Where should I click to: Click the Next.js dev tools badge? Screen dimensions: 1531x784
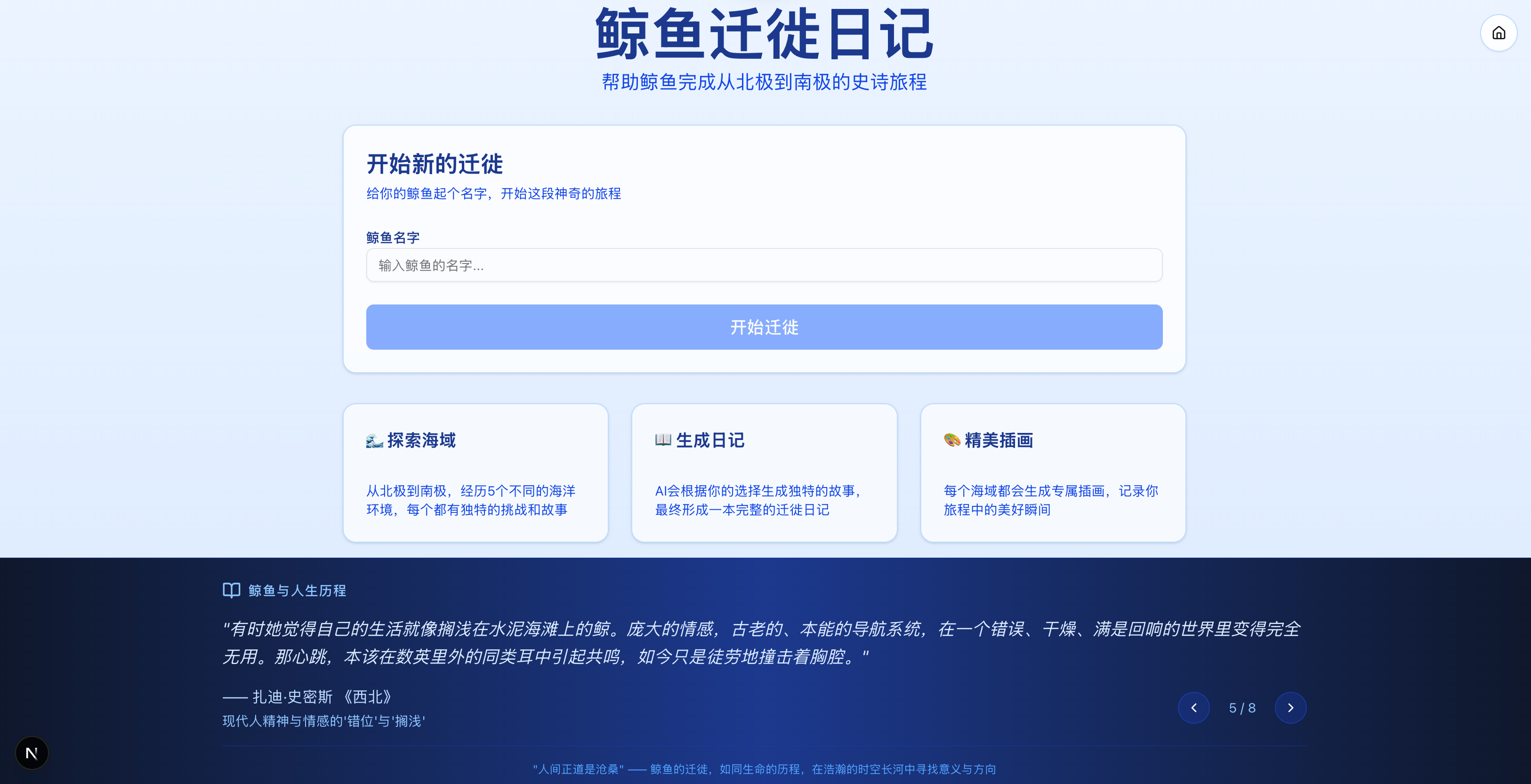32,753
